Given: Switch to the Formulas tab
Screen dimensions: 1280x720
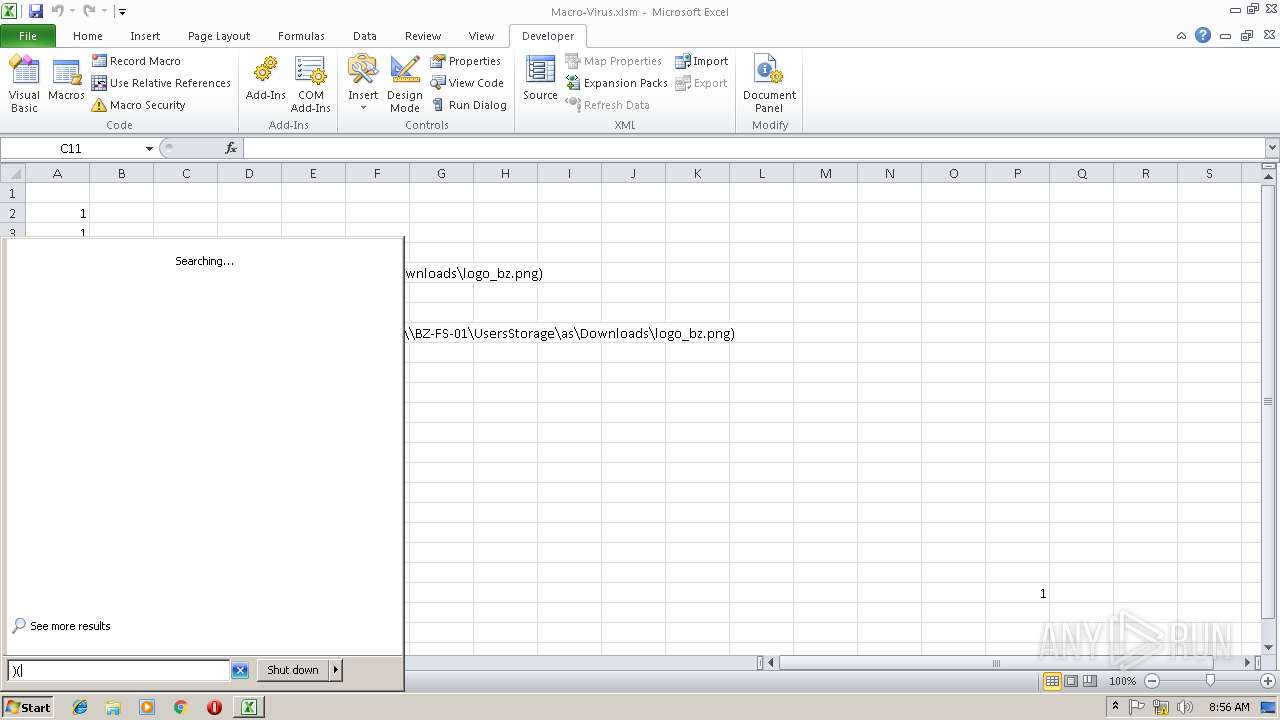Looking at the screenshot, I should click(x=301, y=36).
